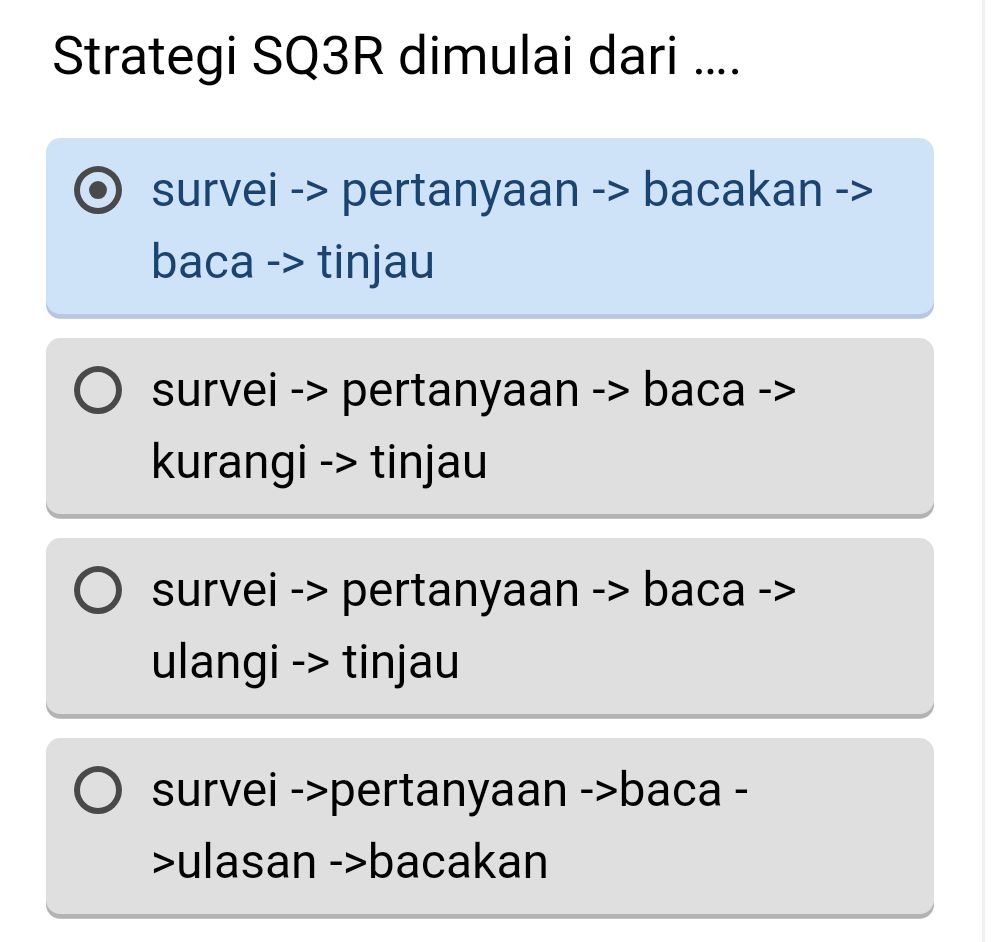Click the filled radio indicator on the highlighted answer
This screenshot has height=942, width=991.
(99, 190)
